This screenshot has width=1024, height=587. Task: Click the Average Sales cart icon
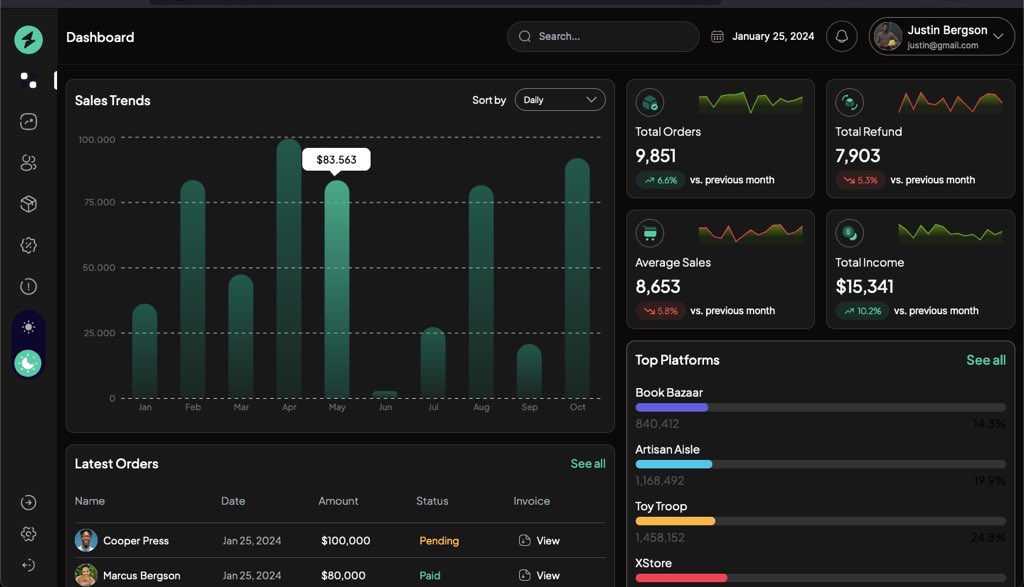(650, 233)
